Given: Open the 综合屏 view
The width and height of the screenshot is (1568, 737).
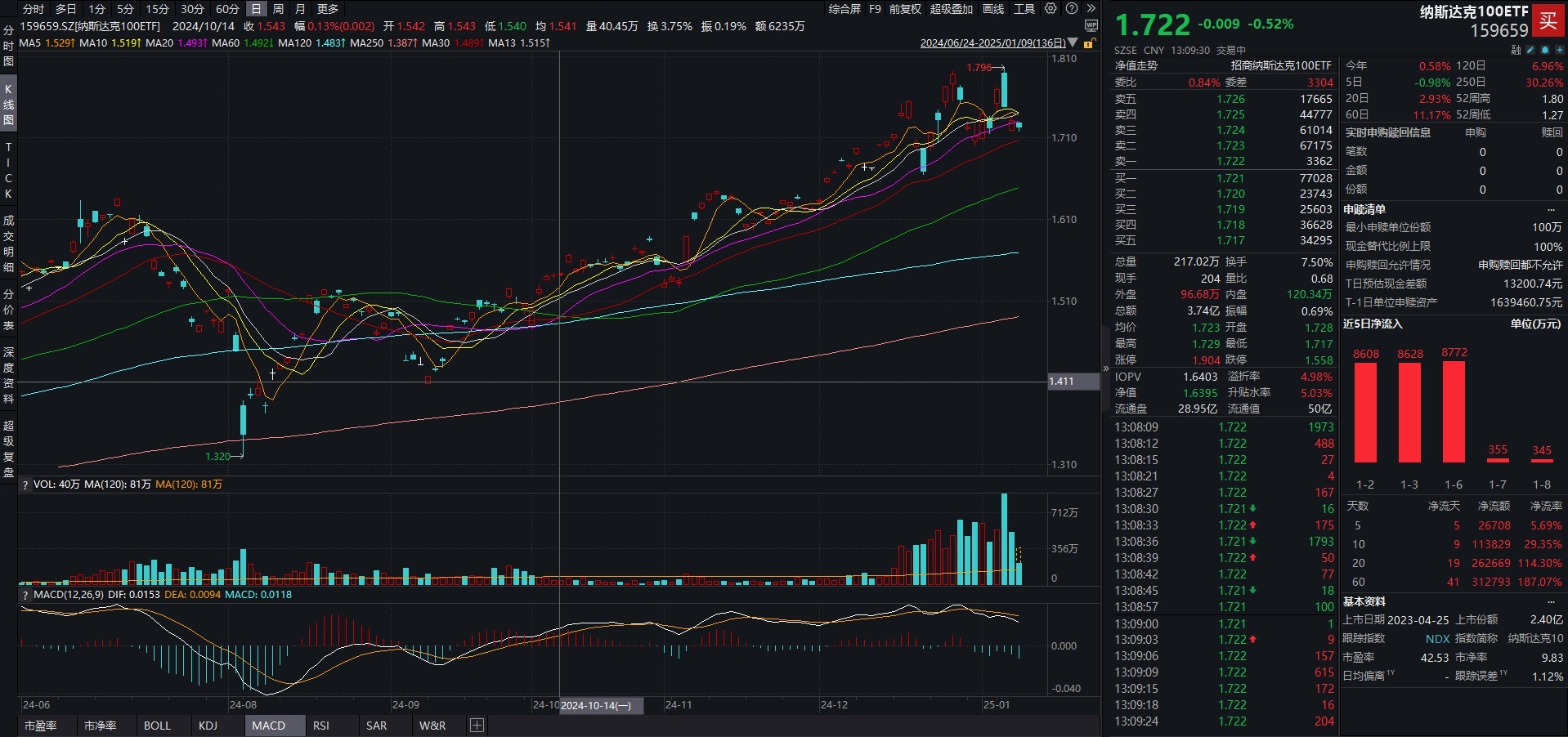Looking at the screenshot, I should 844,9.
